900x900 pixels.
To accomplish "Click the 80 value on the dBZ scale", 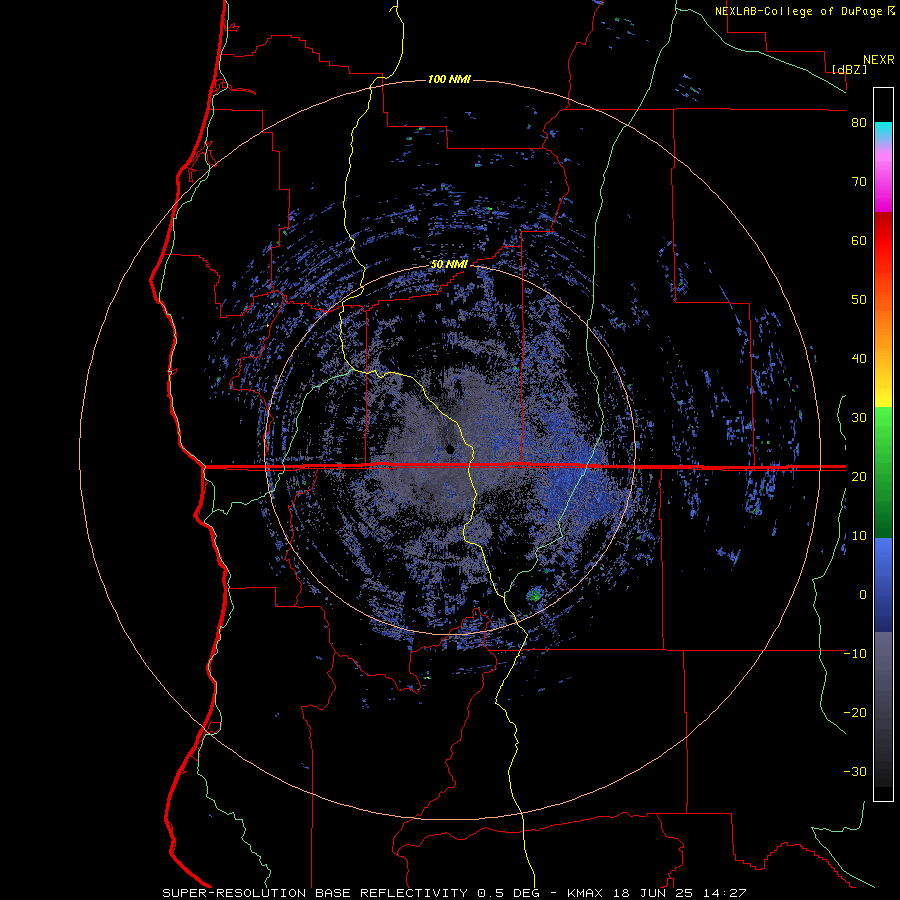I will (x=859, y=123).
